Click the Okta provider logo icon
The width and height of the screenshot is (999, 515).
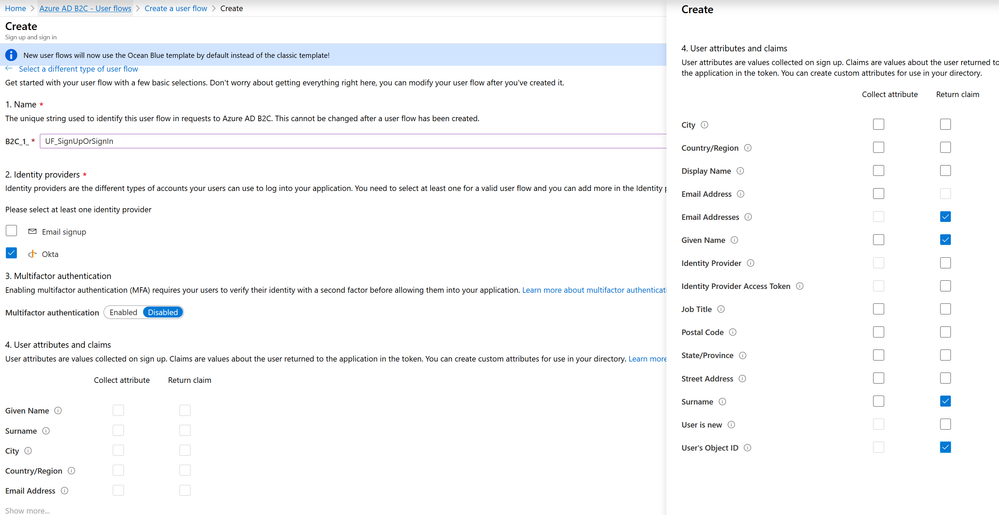[x=32, y=254]
